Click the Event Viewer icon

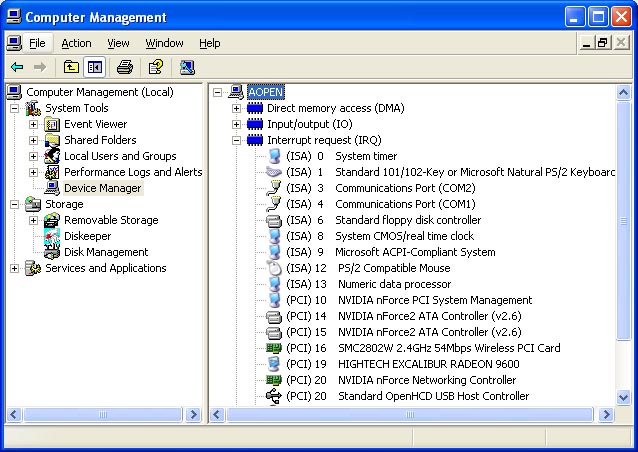coord(52,124)
